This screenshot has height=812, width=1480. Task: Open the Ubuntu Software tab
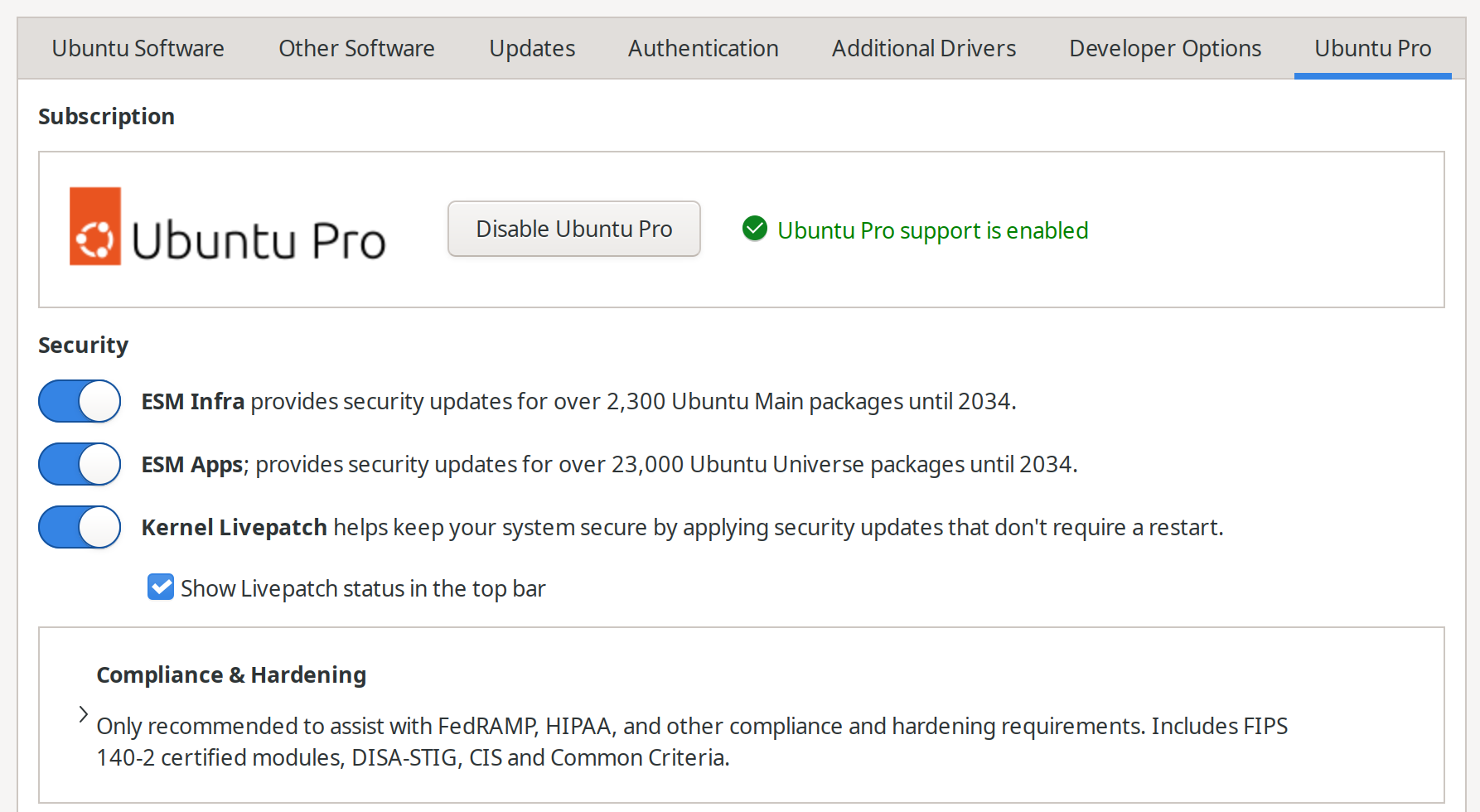click(x=138, y=48)
